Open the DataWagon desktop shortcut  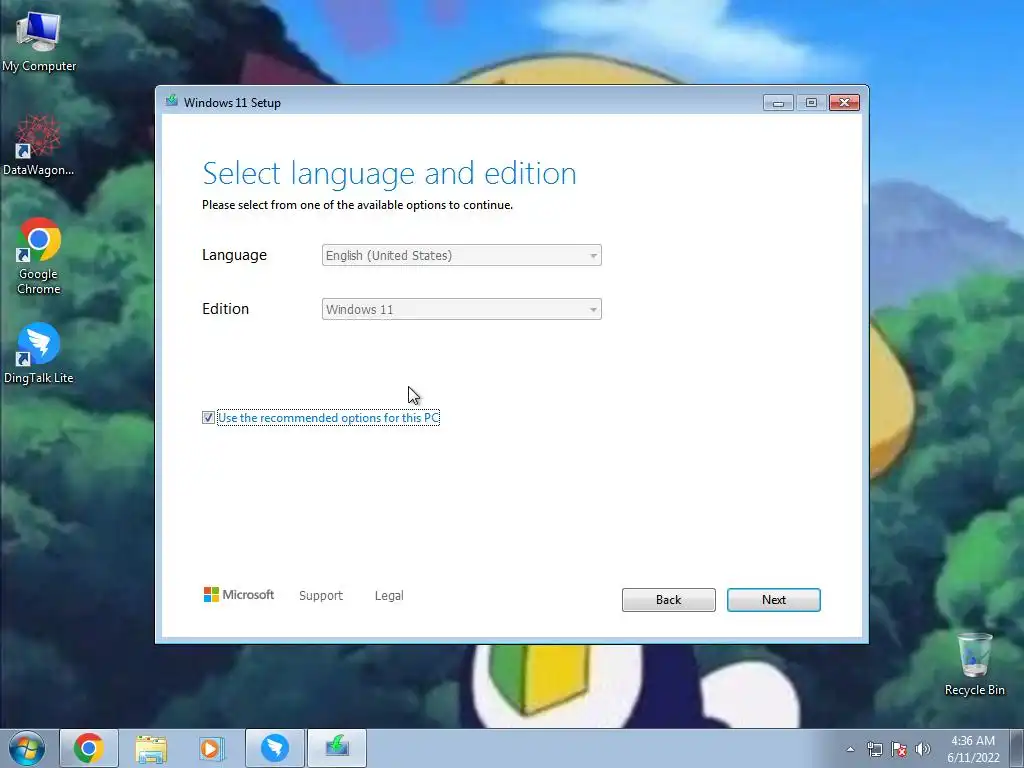(38, 145)
